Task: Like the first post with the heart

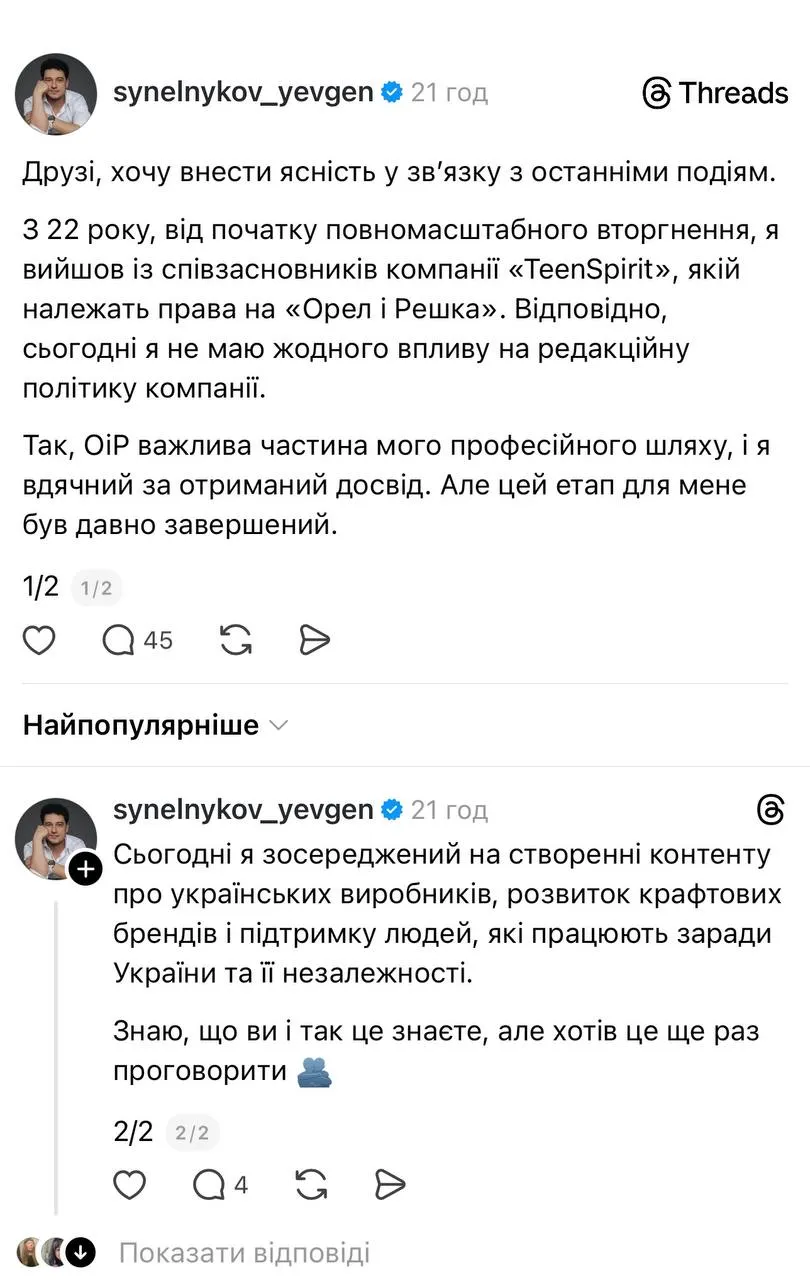Action: click(x=38, y=639)
